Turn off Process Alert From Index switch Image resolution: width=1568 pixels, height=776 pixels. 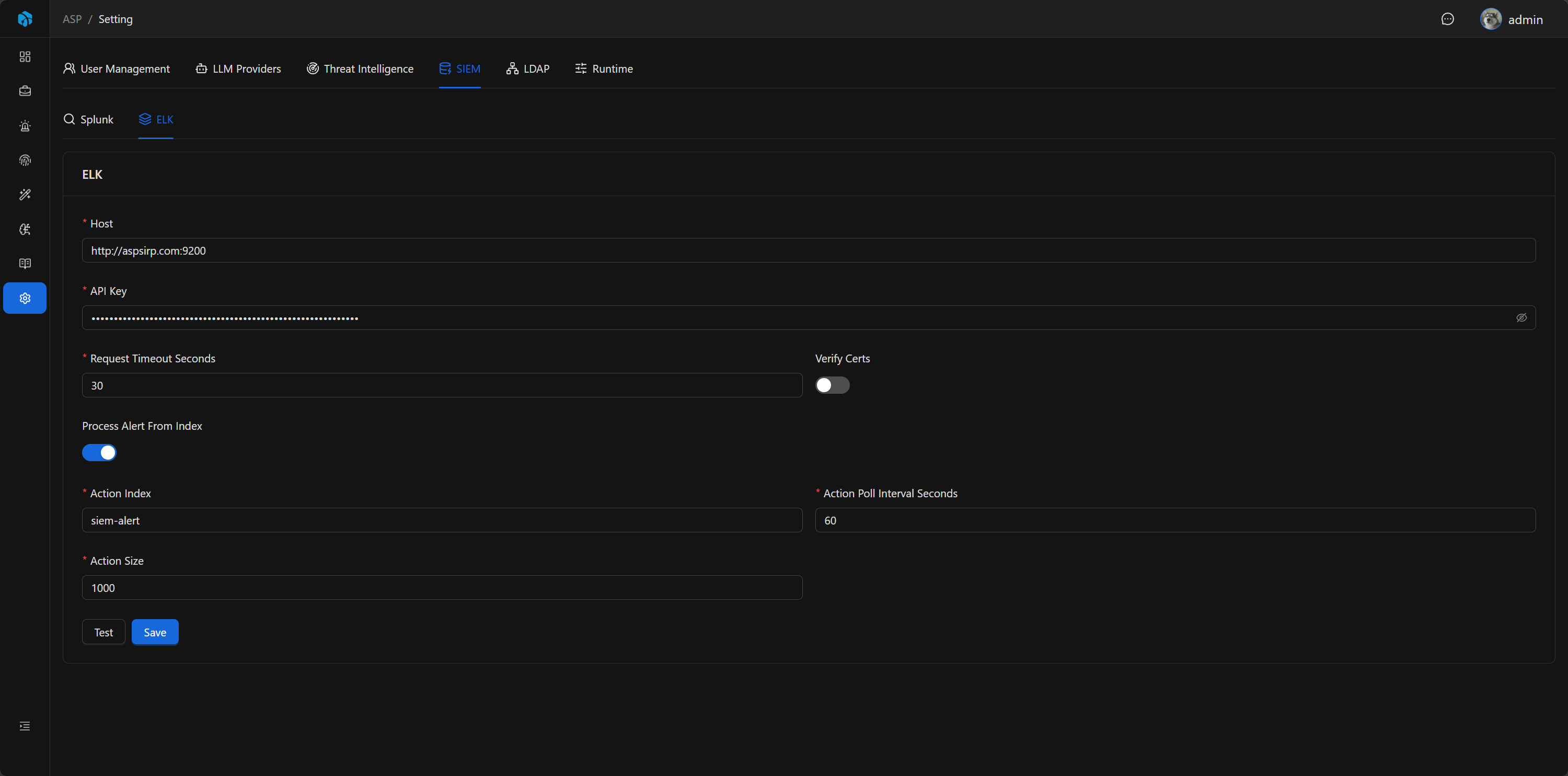pyautogui.click(x=99, y=452)
